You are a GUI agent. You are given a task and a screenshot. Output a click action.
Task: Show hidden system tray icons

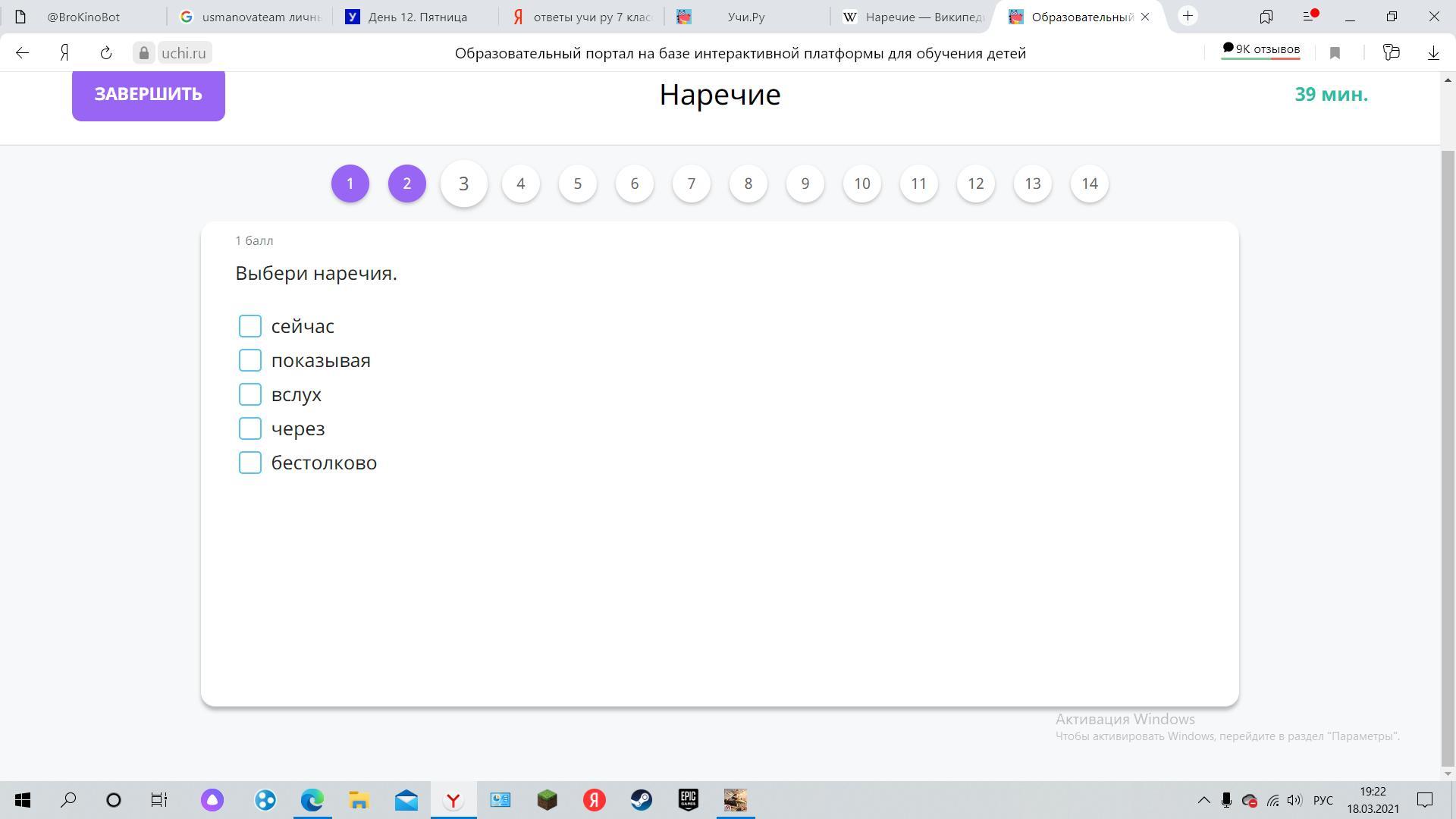tap(1203, 800)
